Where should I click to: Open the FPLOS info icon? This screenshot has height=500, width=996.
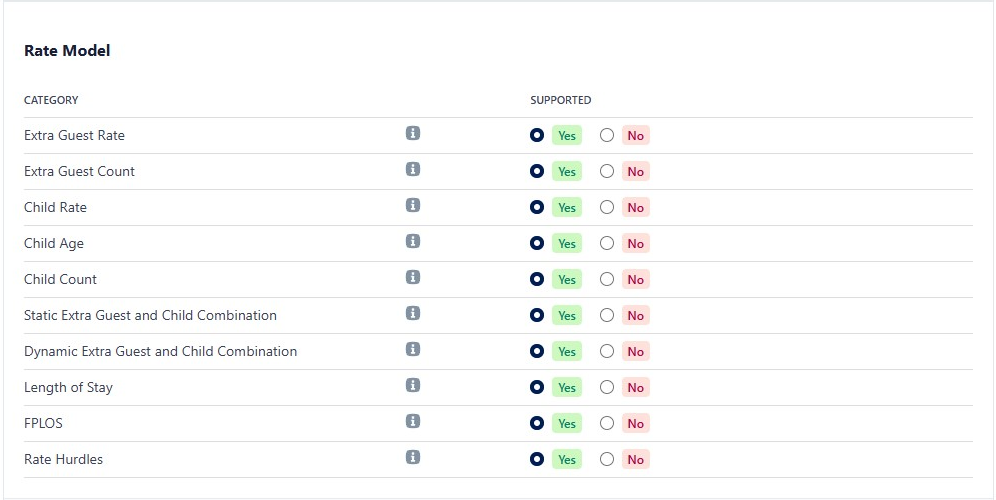[413, 422]
